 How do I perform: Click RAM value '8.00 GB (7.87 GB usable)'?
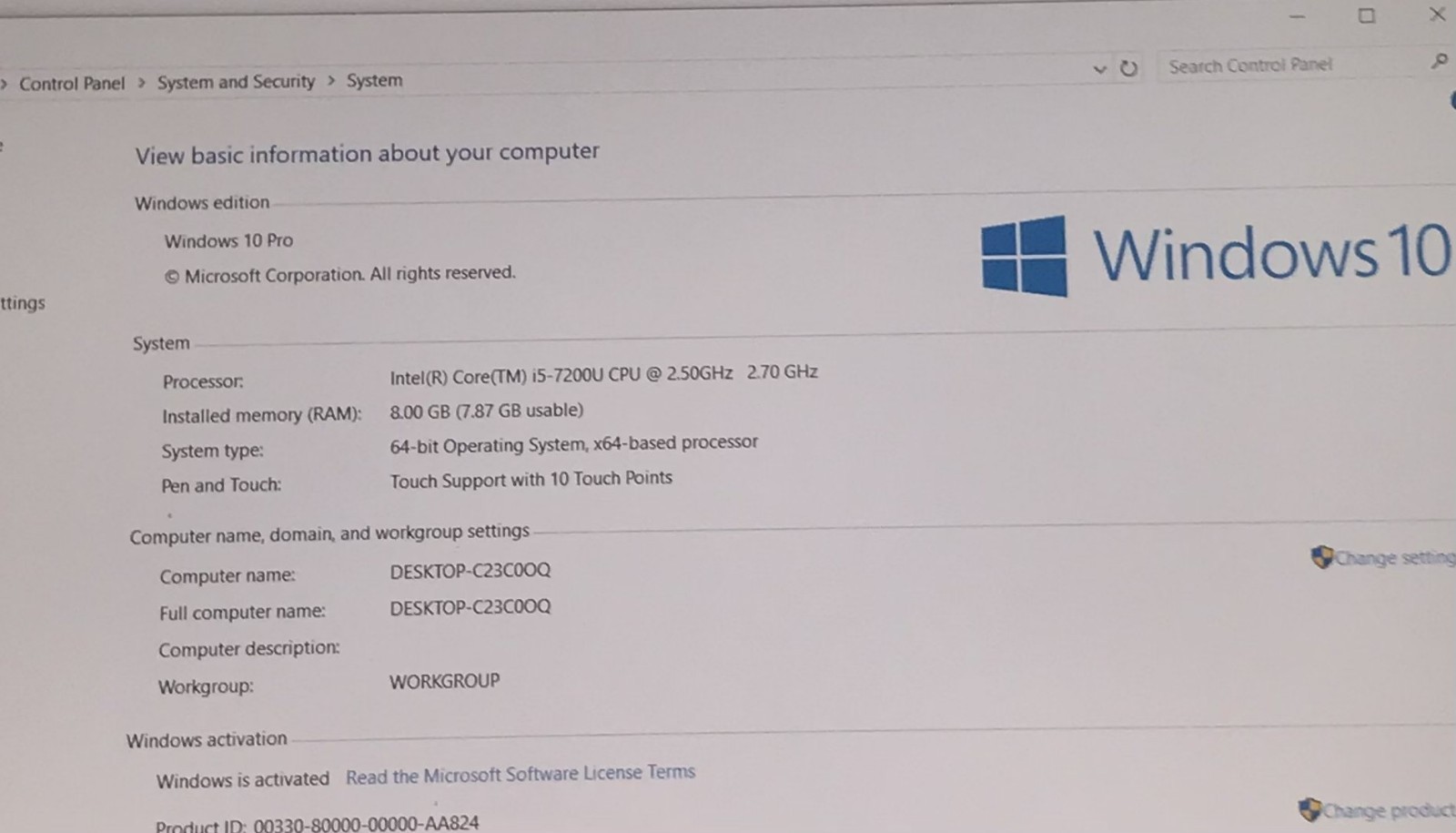coord(487,411)
